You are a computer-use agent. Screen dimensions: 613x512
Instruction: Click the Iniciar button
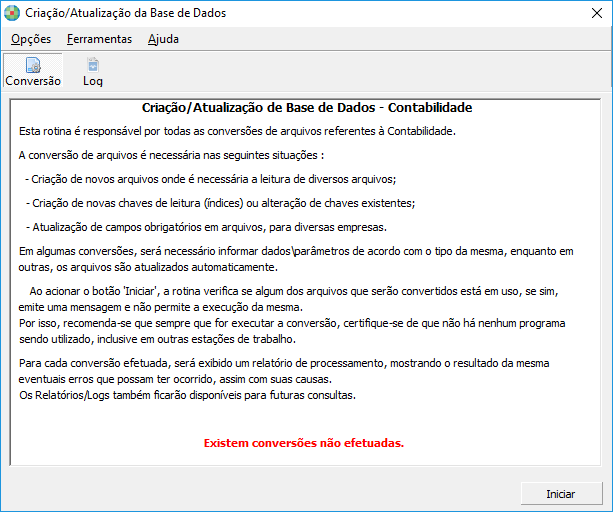561,494
